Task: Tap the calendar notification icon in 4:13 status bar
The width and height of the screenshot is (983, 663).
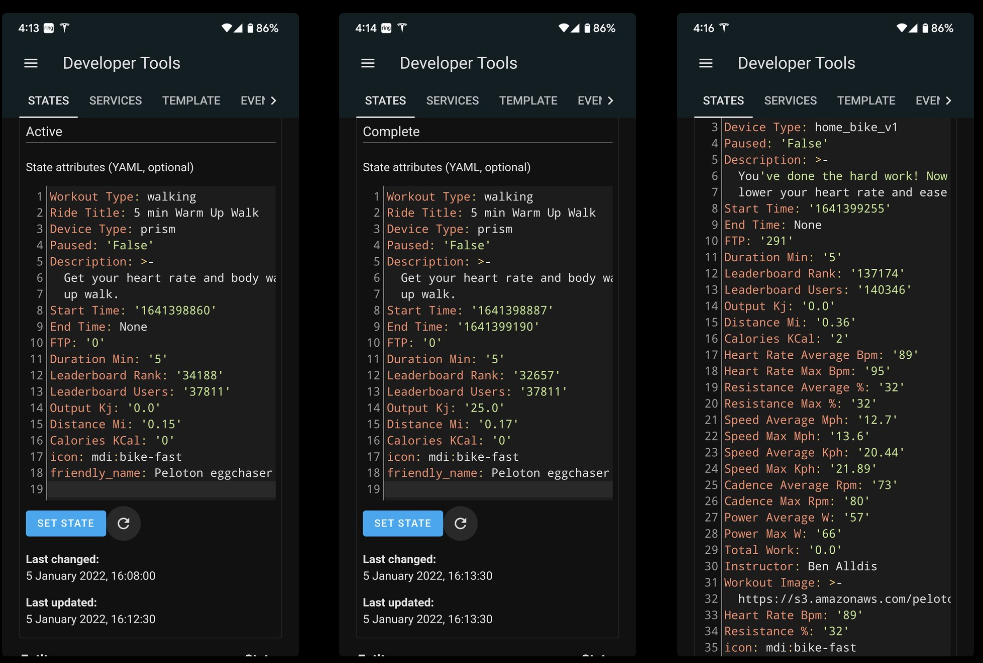Action: tap(49, 28)
